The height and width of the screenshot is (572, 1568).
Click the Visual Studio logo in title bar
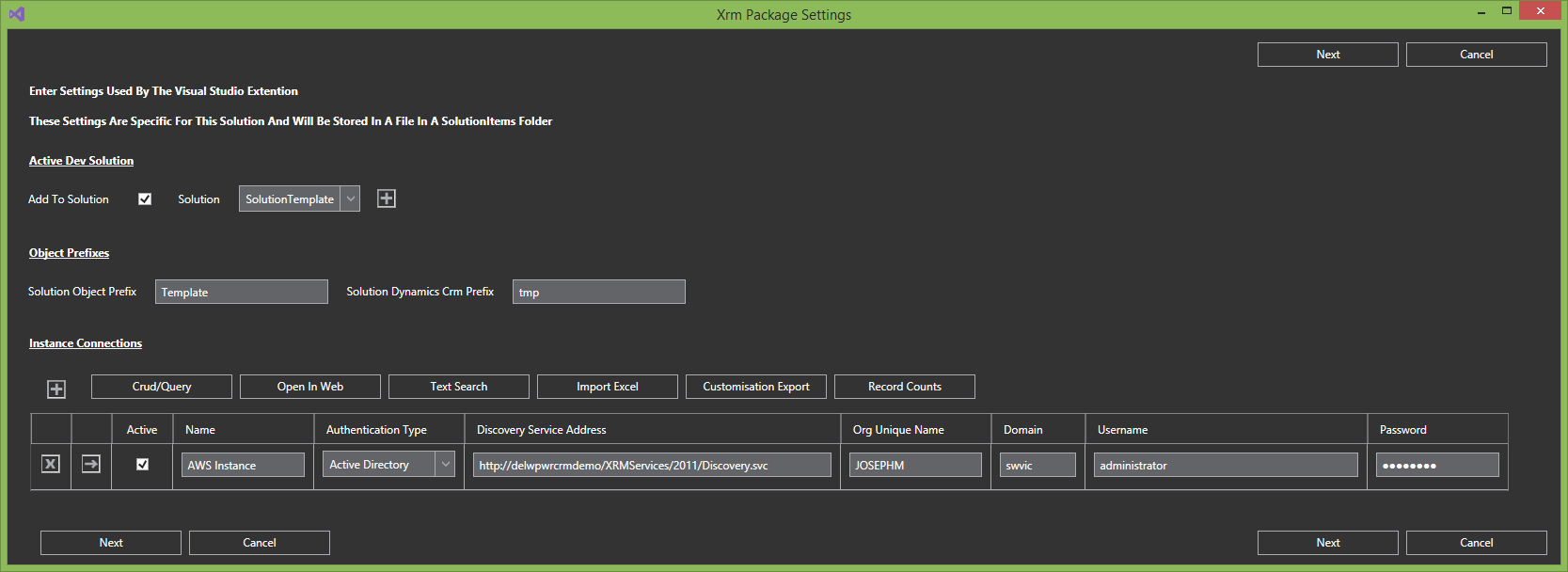16,14
